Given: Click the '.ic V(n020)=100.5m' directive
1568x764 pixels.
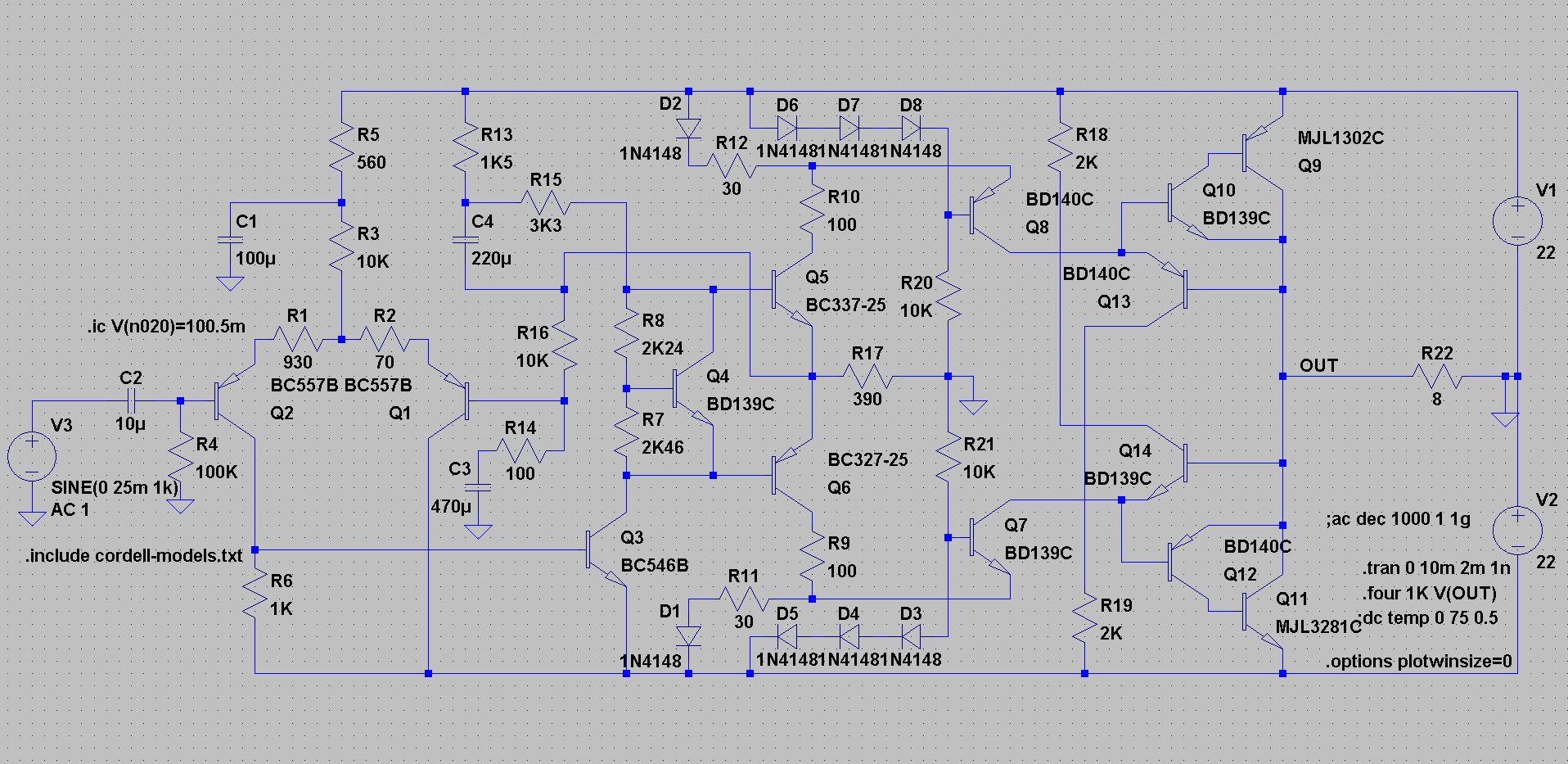Looking at the screenshot, I should tap(167, 326).
